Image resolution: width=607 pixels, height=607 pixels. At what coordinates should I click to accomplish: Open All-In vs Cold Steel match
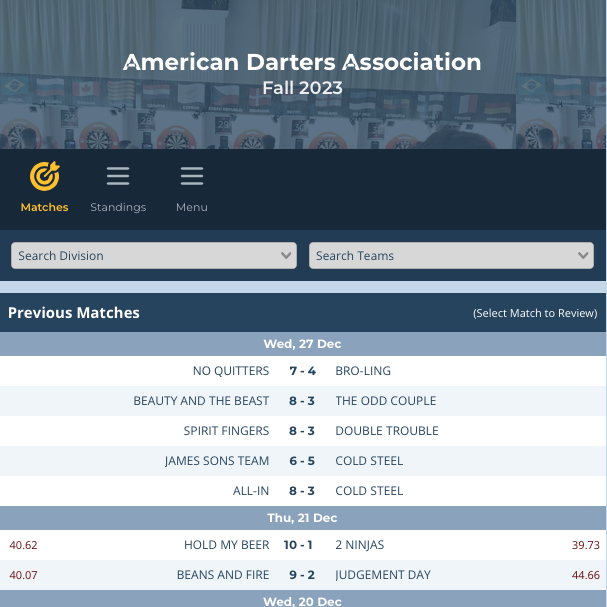pyautogui.click(x=302, y=491)
